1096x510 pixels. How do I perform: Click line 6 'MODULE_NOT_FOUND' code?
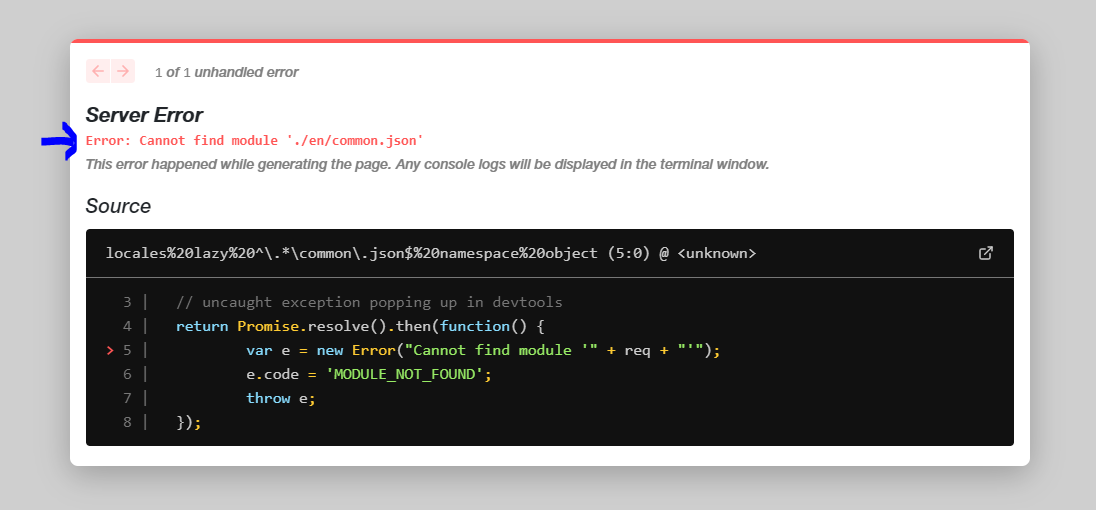pos(369,374)
